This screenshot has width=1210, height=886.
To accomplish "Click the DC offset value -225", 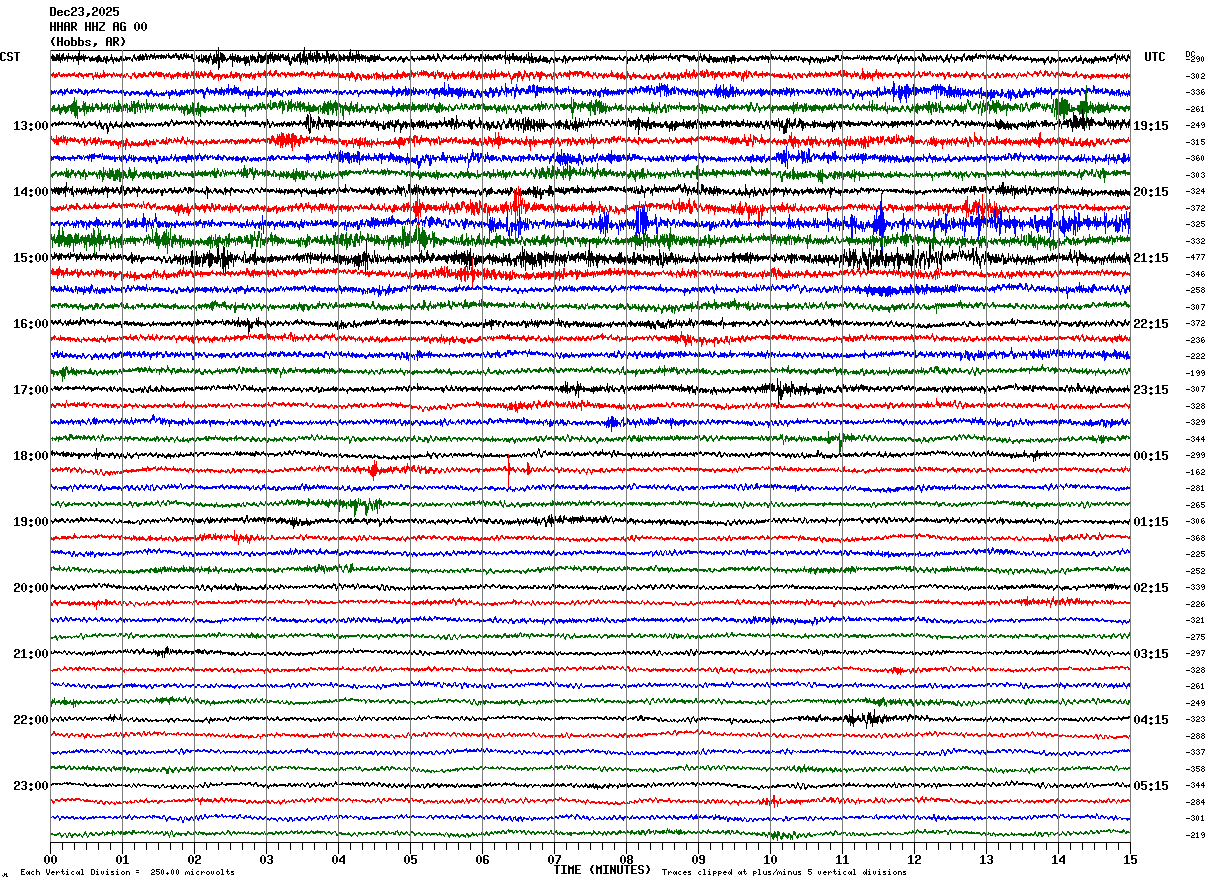I will (1195, 554).
